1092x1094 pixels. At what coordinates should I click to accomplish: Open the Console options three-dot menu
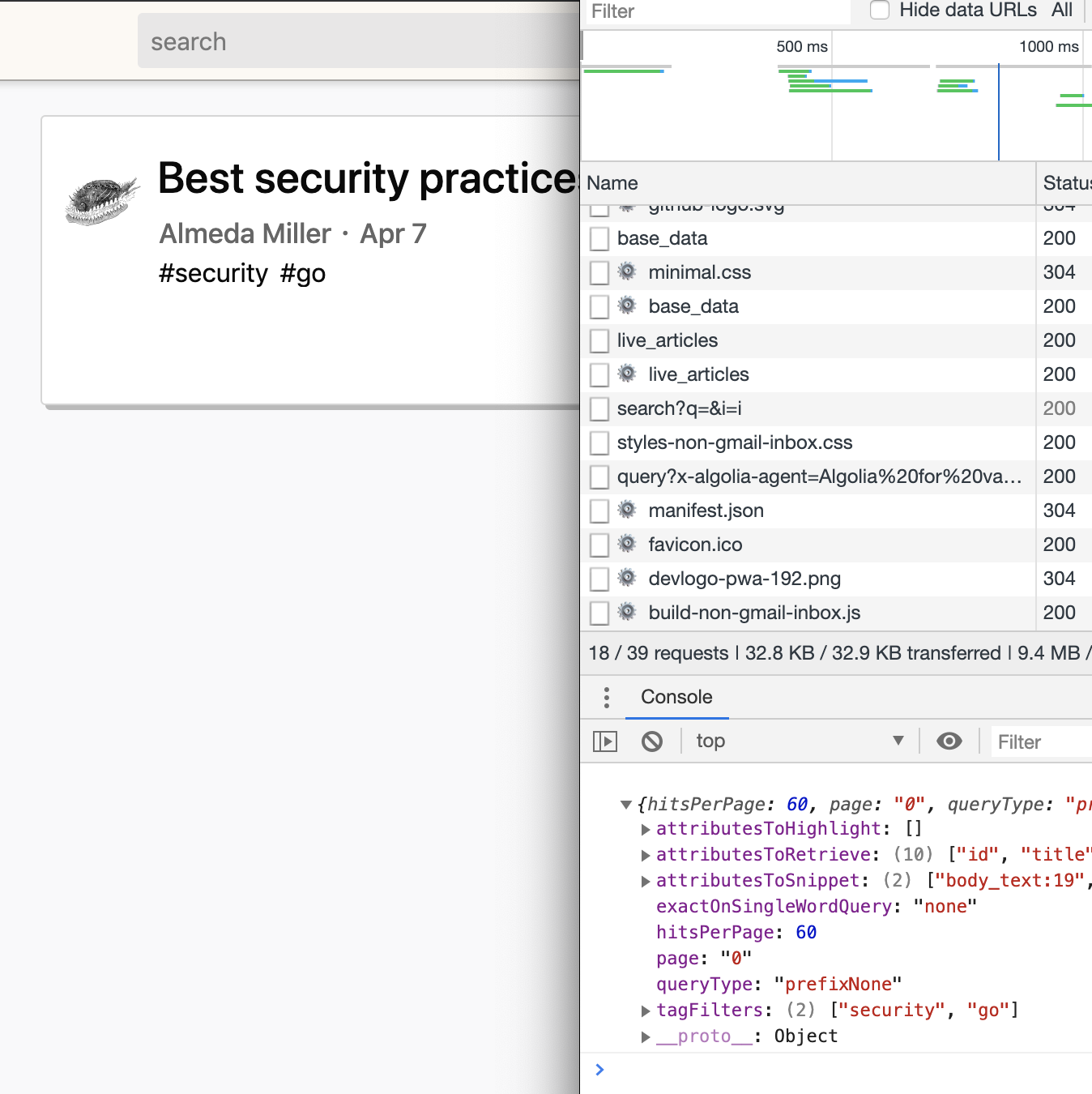click(606, 697)
